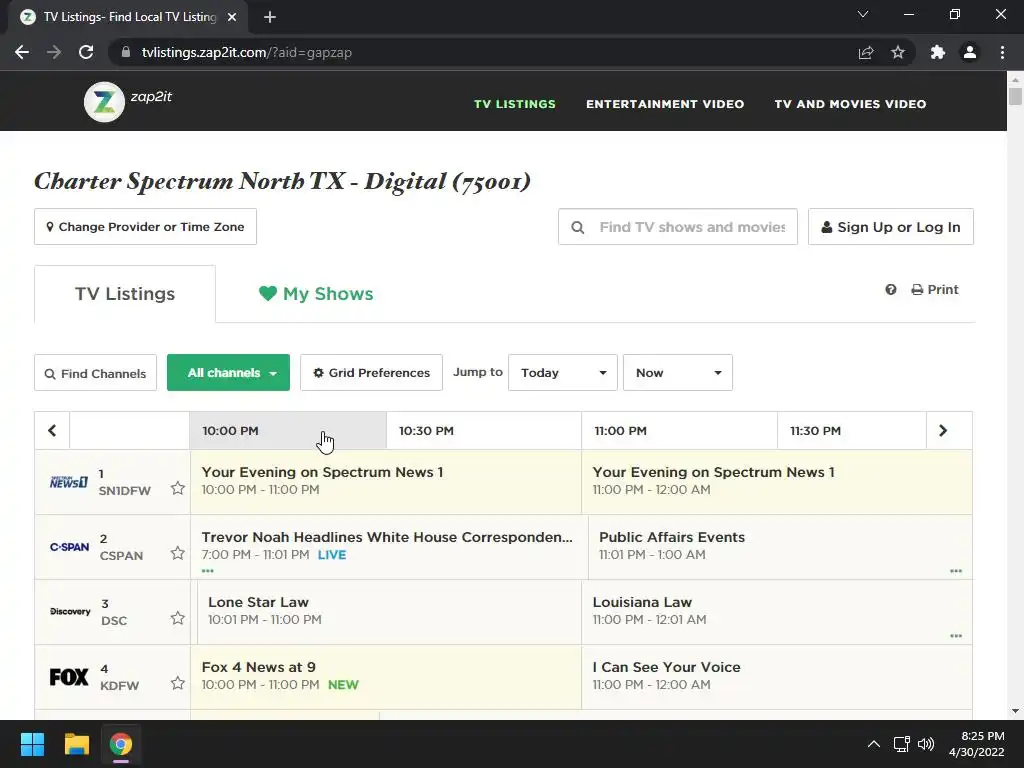
Task: Move the grid to earlier times with left arrow
Action: 52,430
